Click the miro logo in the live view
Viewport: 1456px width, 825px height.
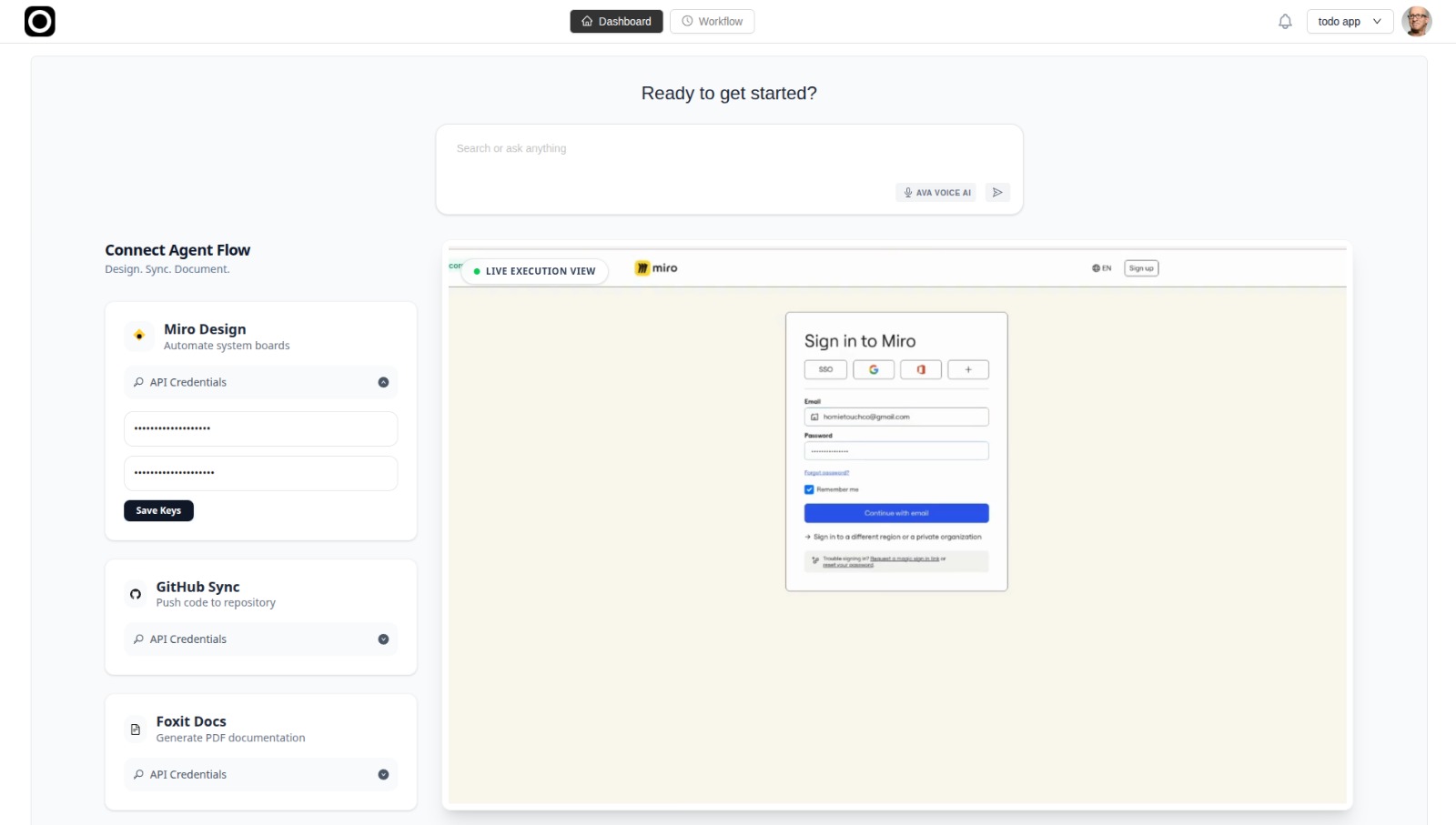656,268
